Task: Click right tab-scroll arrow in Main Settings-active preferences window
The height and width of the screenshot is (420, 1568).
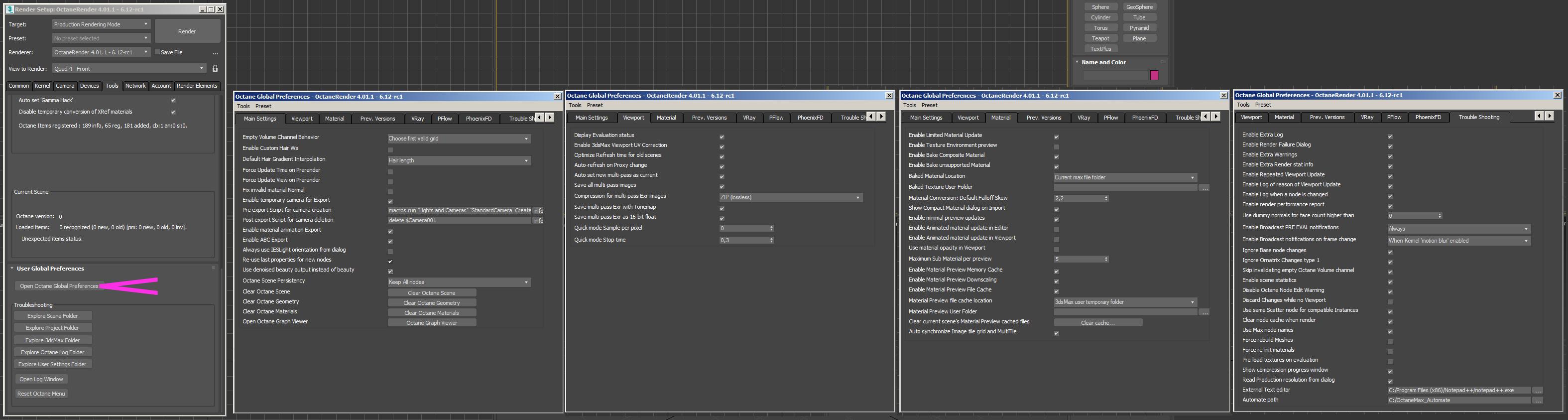Action: (x=550, y=118)
